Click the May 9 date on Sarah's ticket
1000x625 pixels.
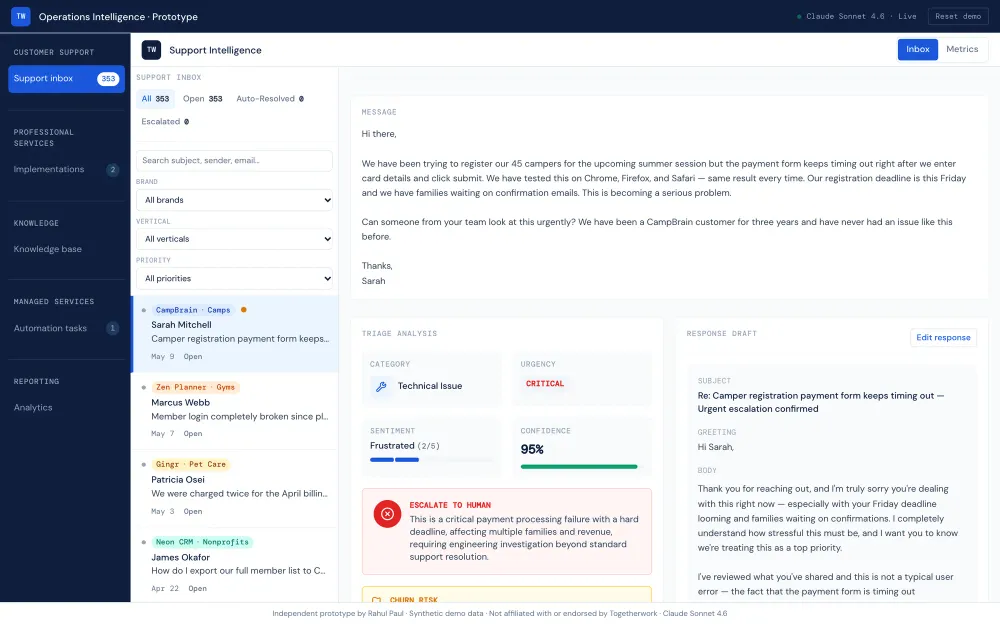click(162, 357)
